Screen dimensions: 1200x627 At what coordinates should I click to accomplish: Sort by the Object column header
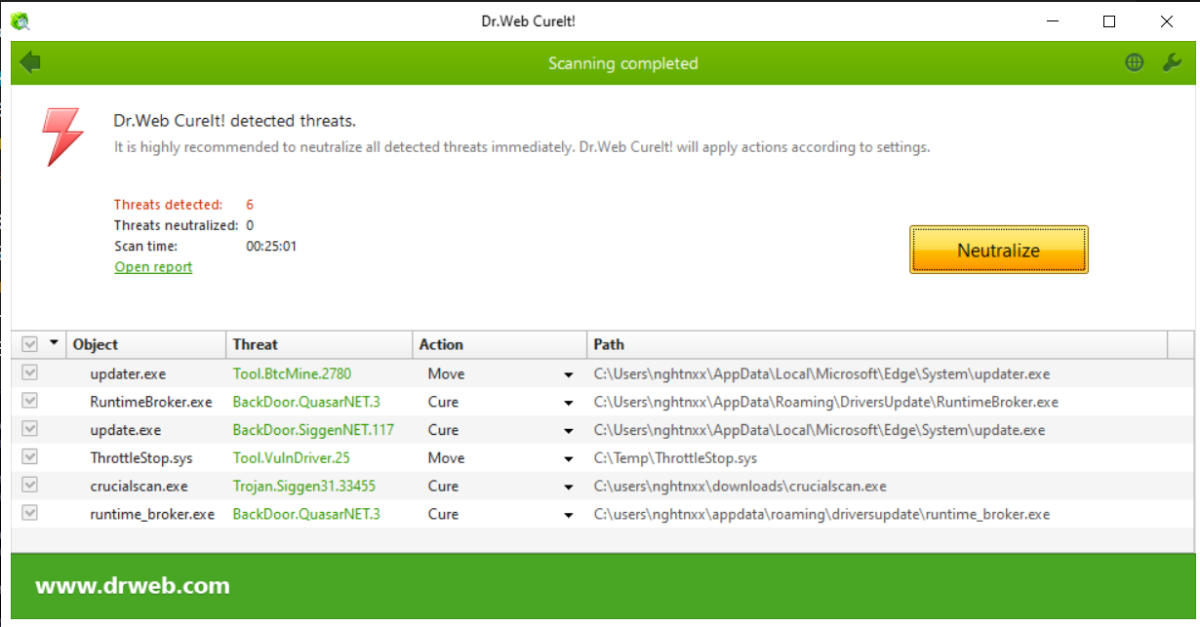(146, 344)
